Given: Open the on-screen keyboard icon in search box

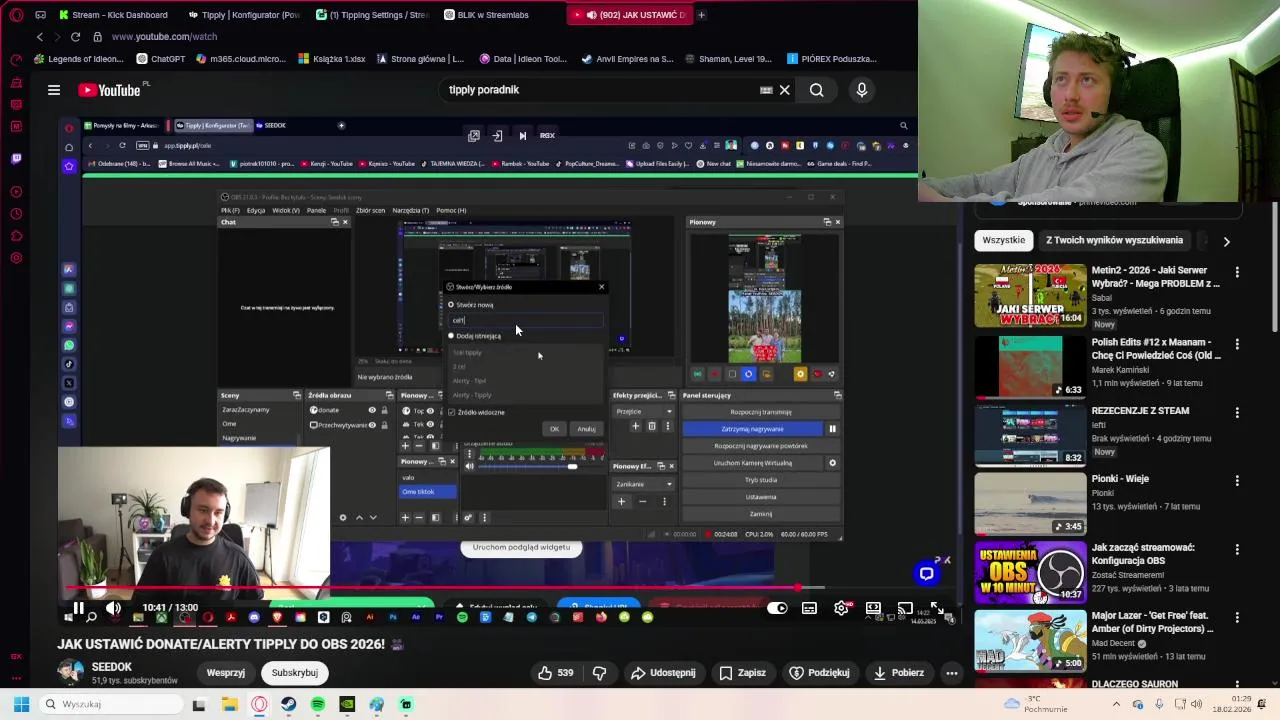Looking at the screenshot, I should [x=766, y=90].
